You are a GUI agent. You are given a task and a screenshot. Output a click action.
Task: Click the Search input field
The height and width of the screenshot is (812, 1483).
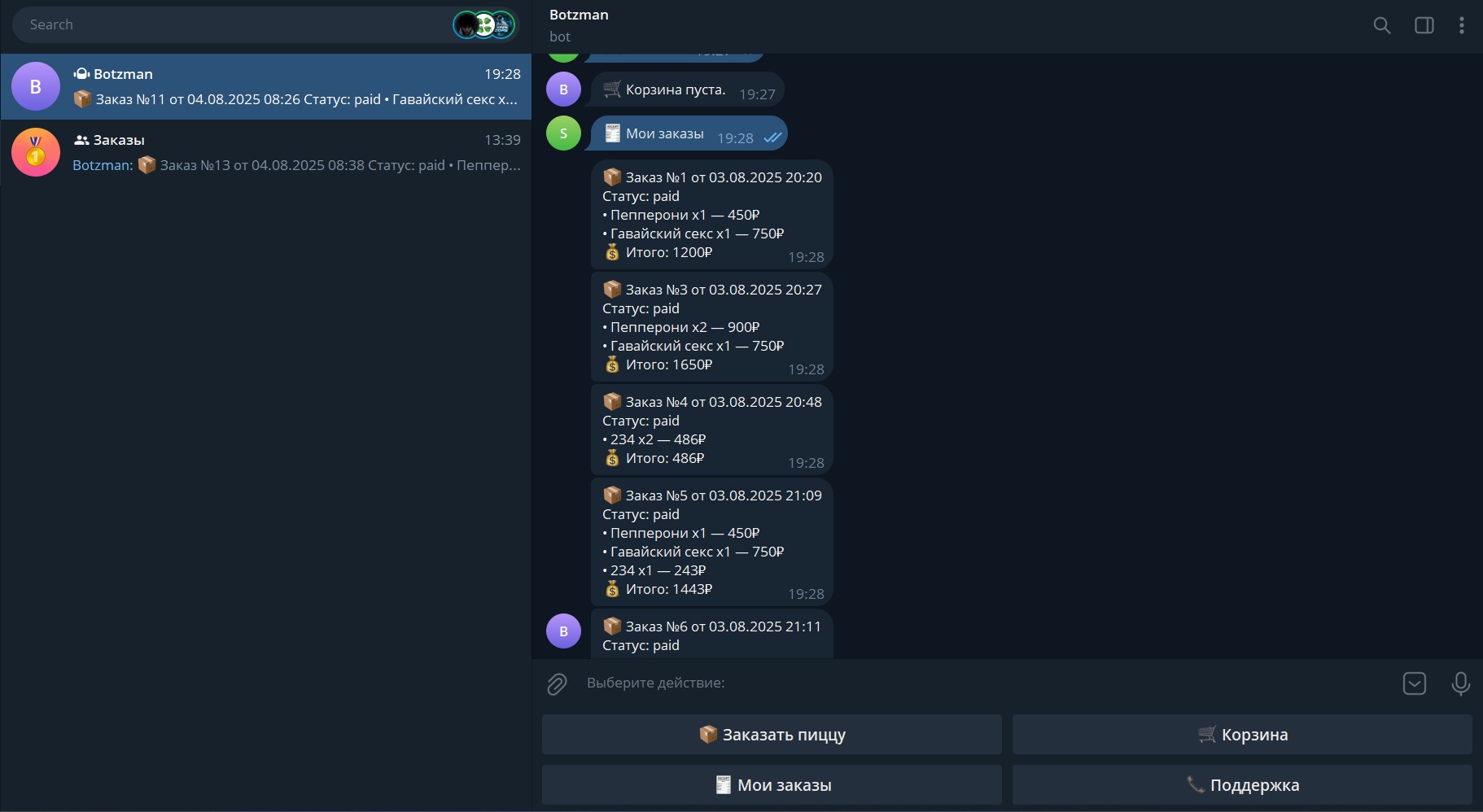pyautogui.click(x=232, y=24)
